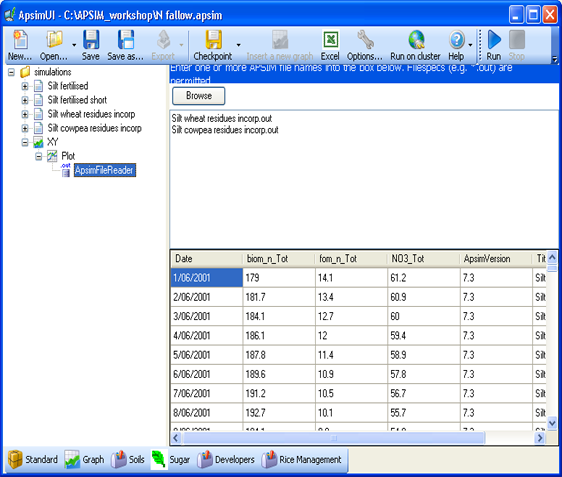The height and width of the screenshot is (477, 562).
Task: Click the horizontal scrollbar thumb of the table
Action: (333, 438)
